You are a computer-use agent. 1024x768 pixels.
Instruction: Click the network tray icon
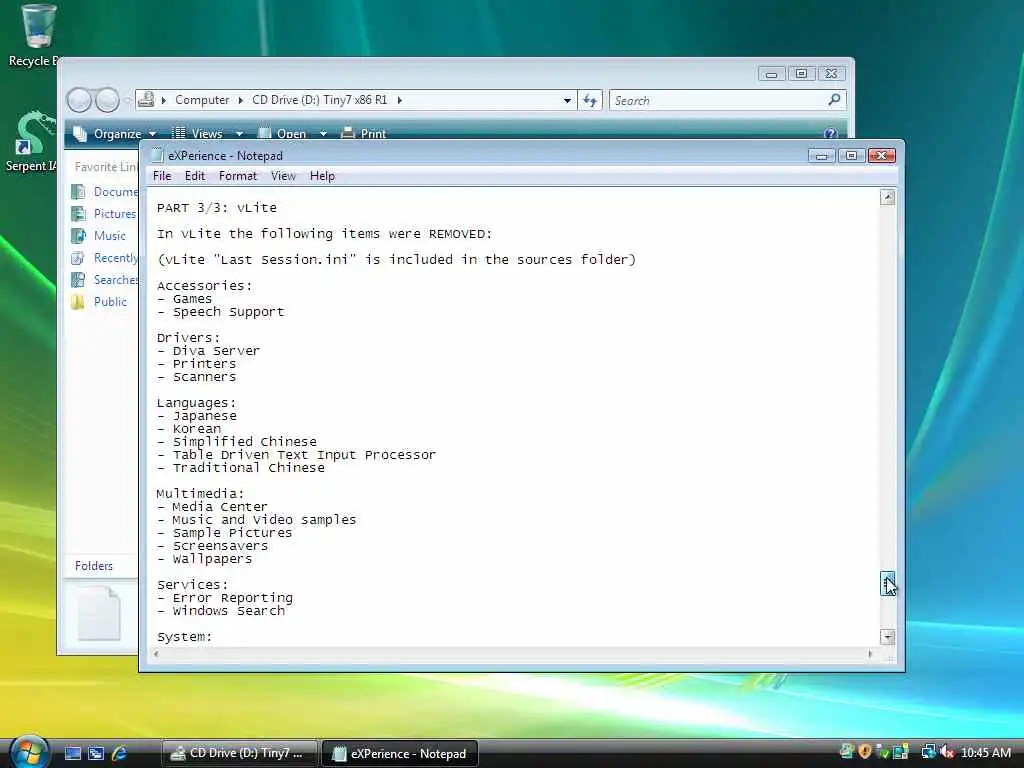[x=928, y=752]
